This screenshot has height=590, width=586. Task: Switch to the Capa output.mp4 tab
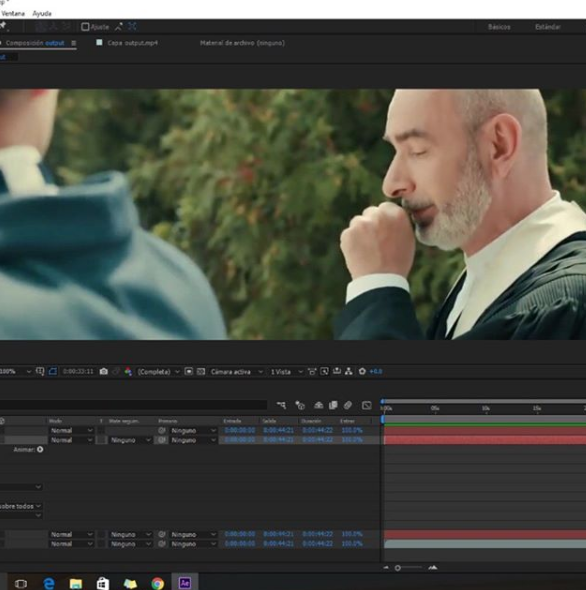tap(132, 43)
